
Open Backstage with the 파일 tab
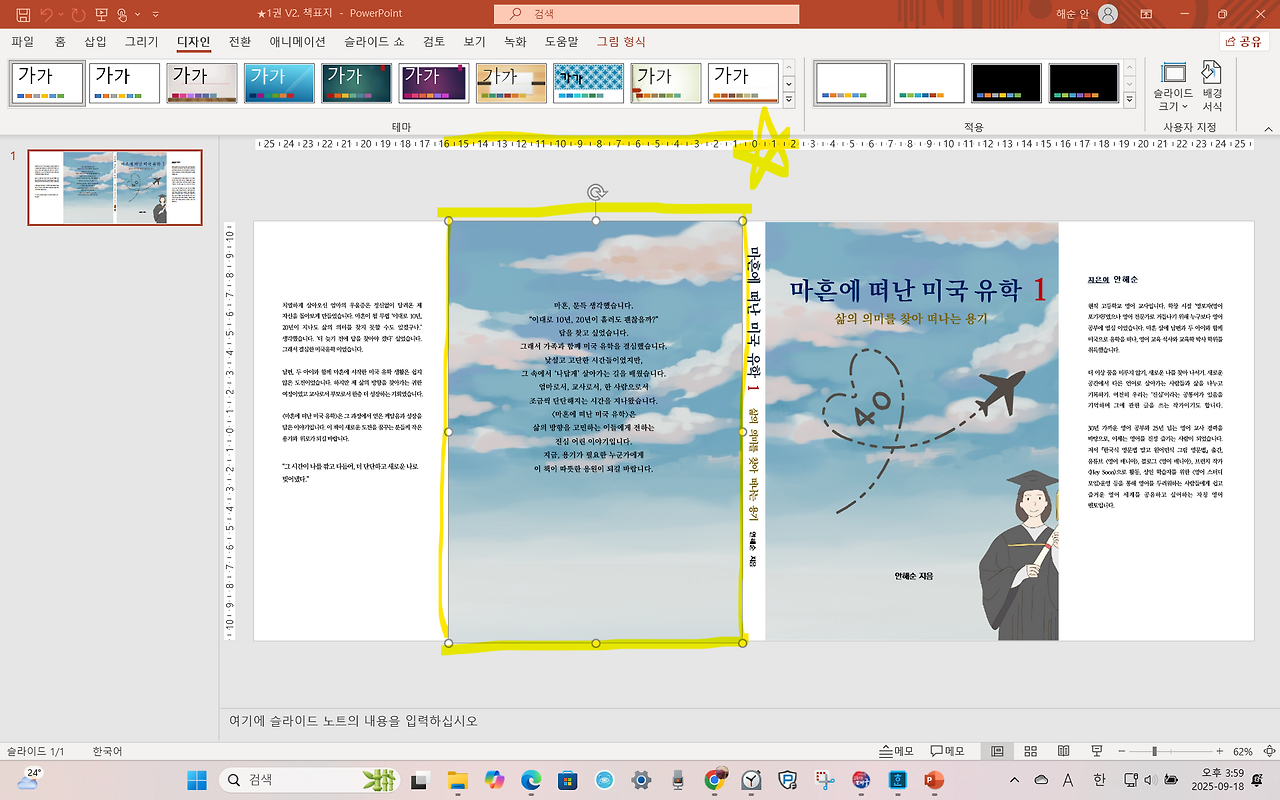(21, 42)
